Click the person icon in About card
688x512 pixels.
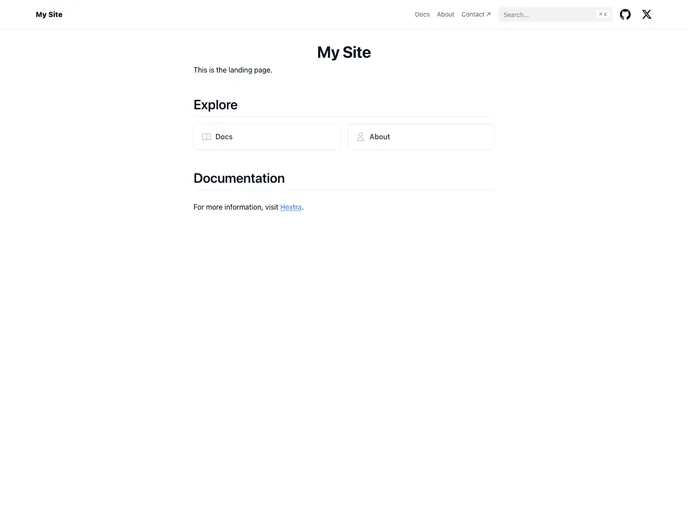(360, 137)
